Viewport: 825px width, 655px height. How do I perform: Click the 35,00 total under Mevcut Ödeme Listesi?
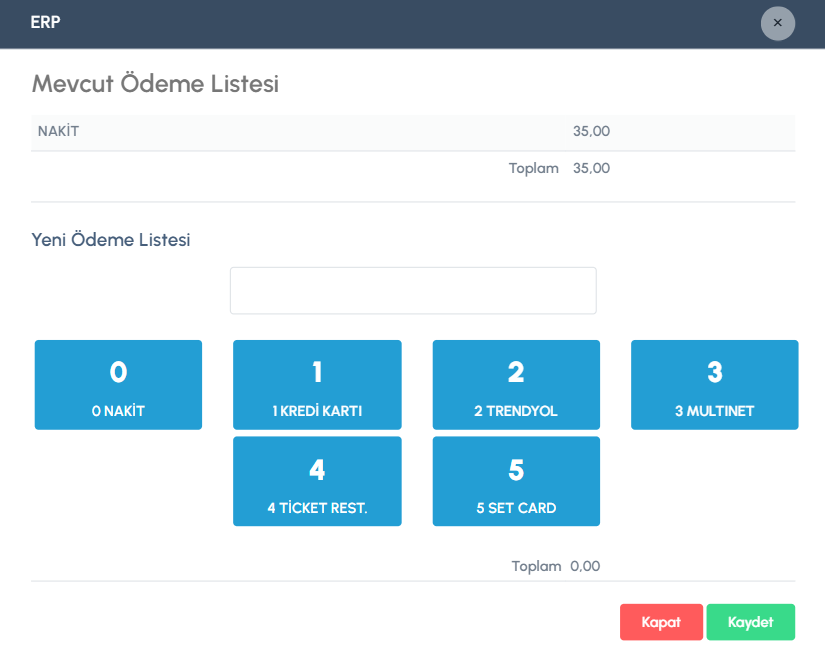[x=591, y=168]
